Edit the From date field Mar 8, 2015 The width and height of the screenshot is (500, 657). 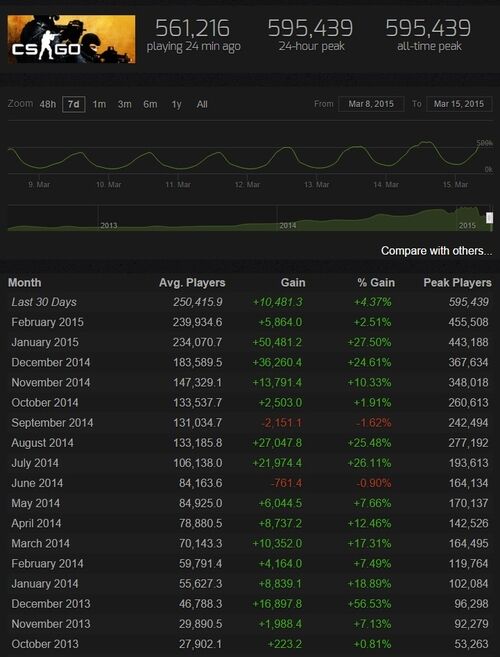tap(371, 104)
